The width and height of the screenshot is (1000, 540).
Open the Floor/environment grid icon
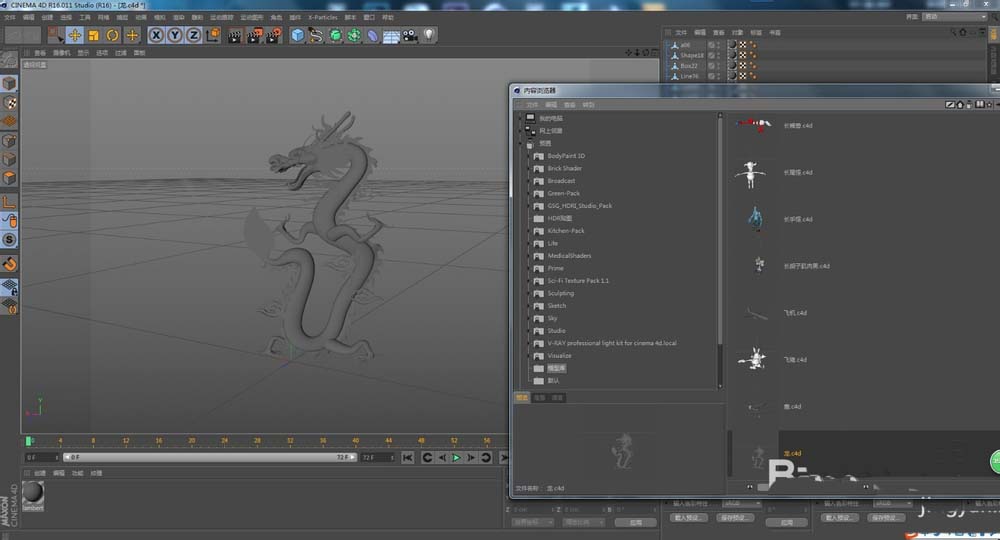pyautogui.click(x=391, y=35)
